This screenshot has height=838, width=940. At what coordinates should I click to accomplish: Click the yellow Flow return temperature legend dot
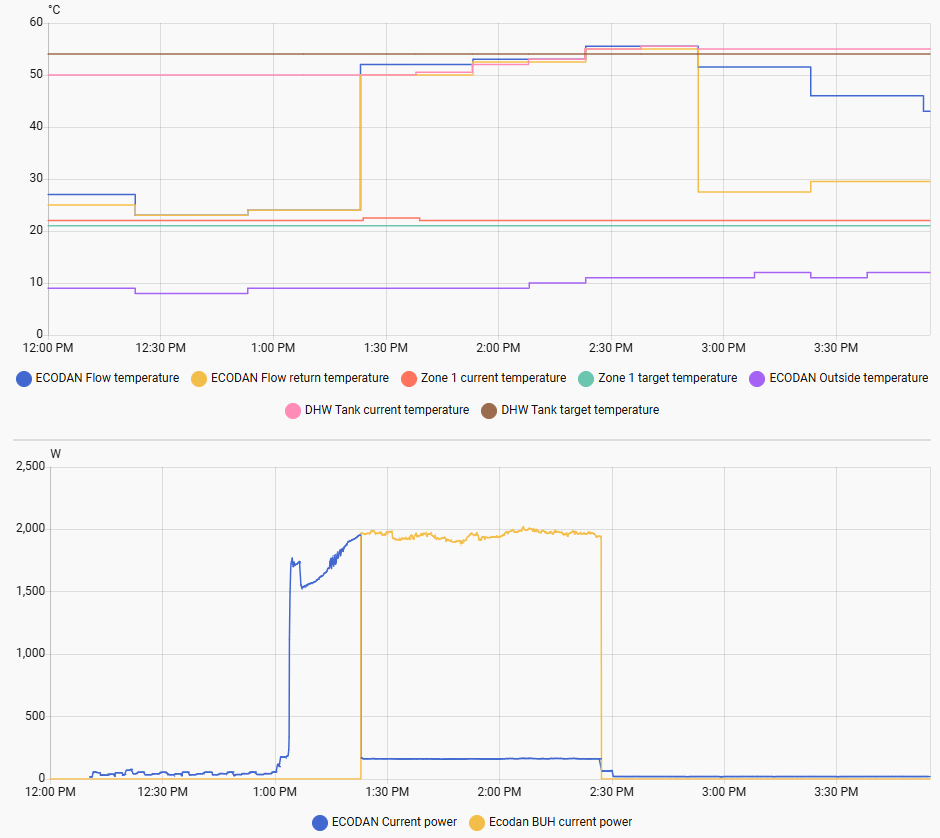pyautogui.click(x=199, y=378)
